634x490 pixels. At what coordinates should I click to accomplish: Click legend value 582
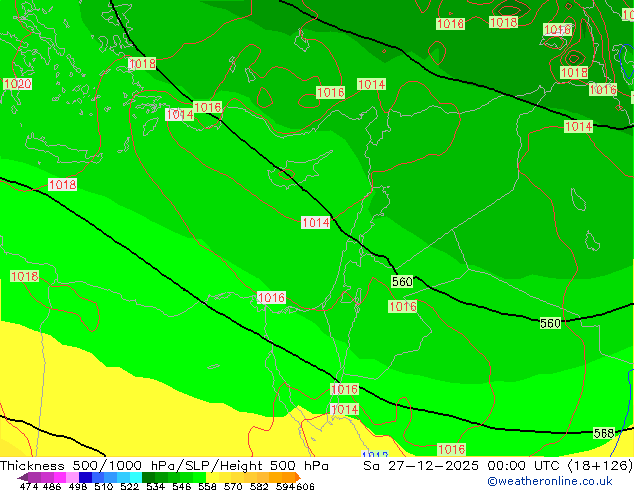click(x=259, y=486)
